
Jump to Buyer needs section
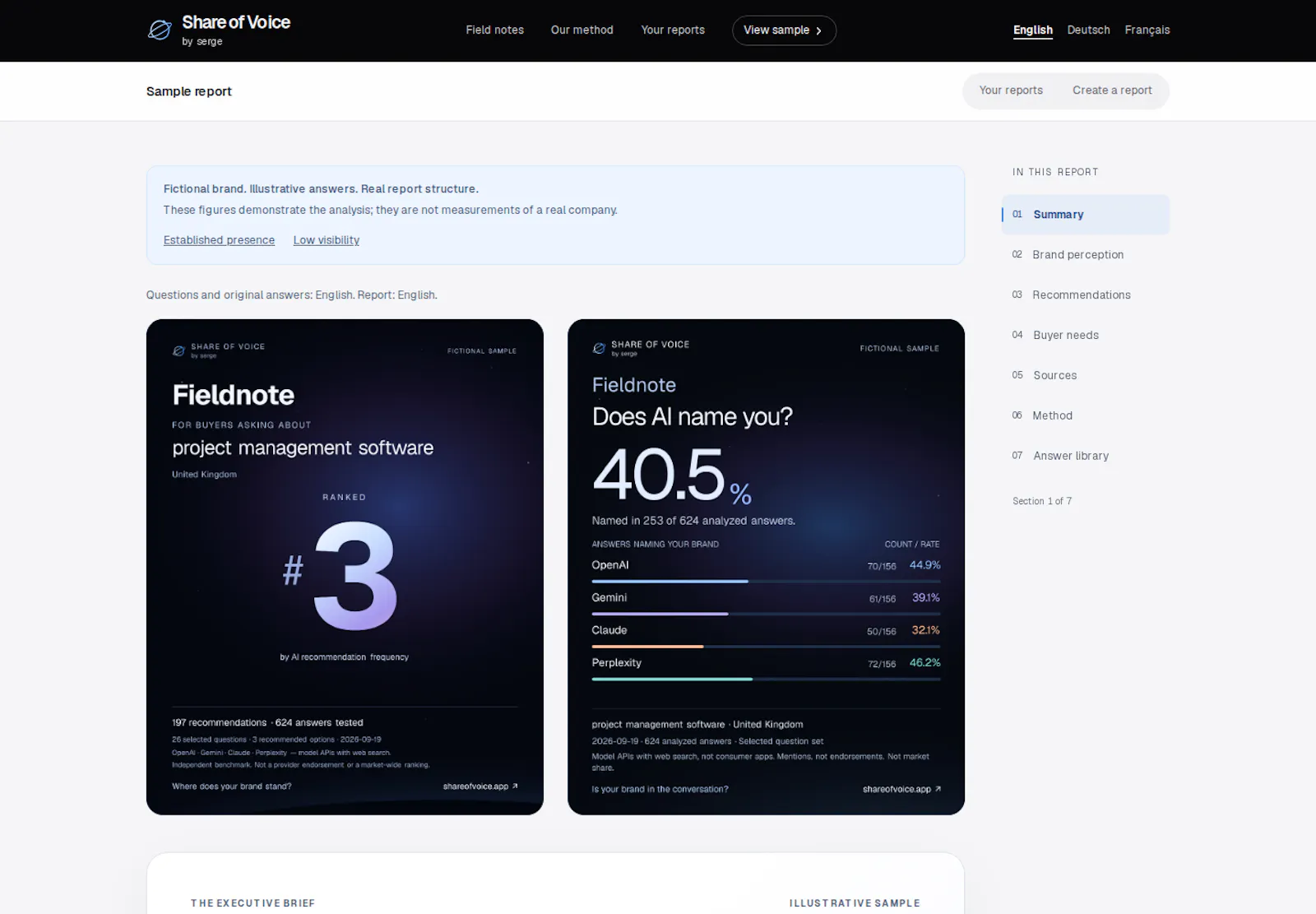(1085, 336)
